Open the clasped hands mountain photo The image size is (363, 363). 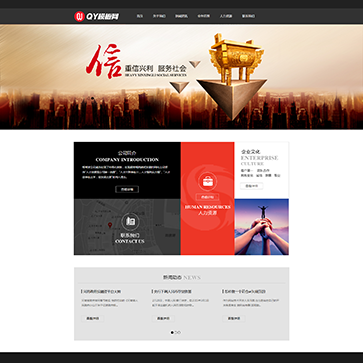[262, 227]
